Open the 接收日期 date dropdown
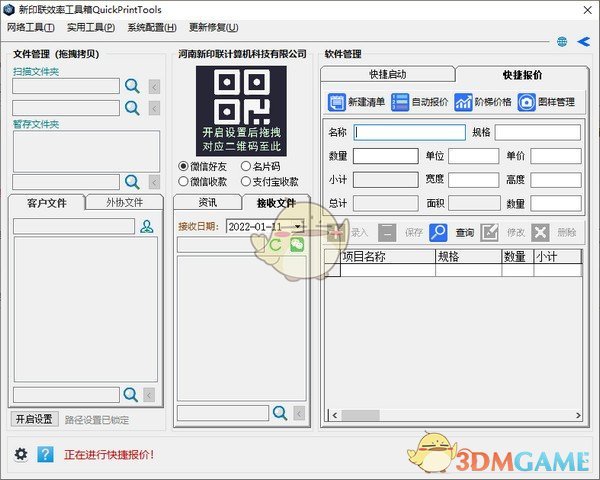The image size is (600, 480). tap(298, 227)
